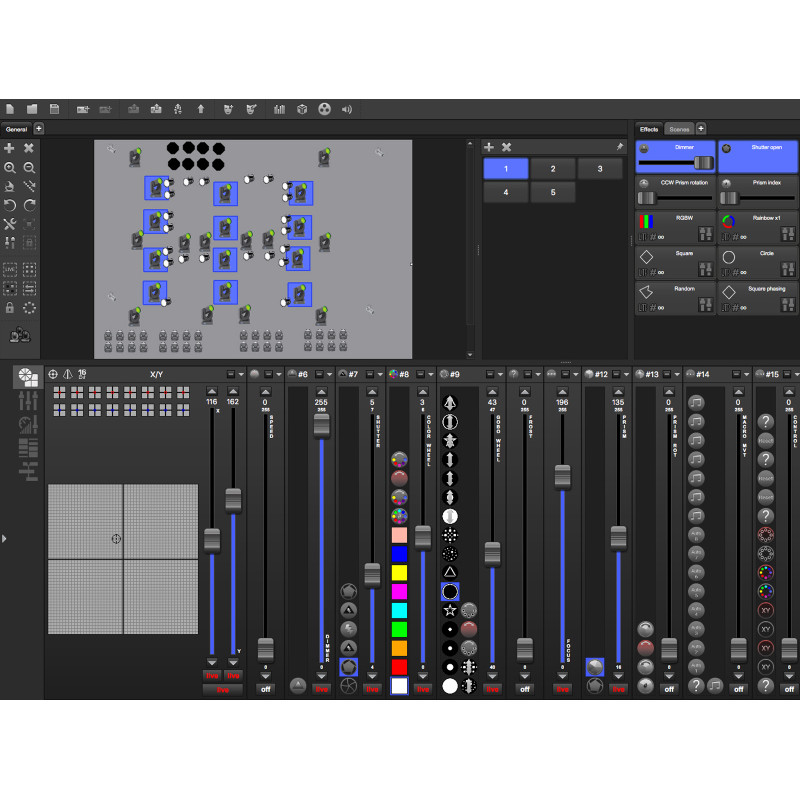Click the pin icon above scene buttons

620,147
